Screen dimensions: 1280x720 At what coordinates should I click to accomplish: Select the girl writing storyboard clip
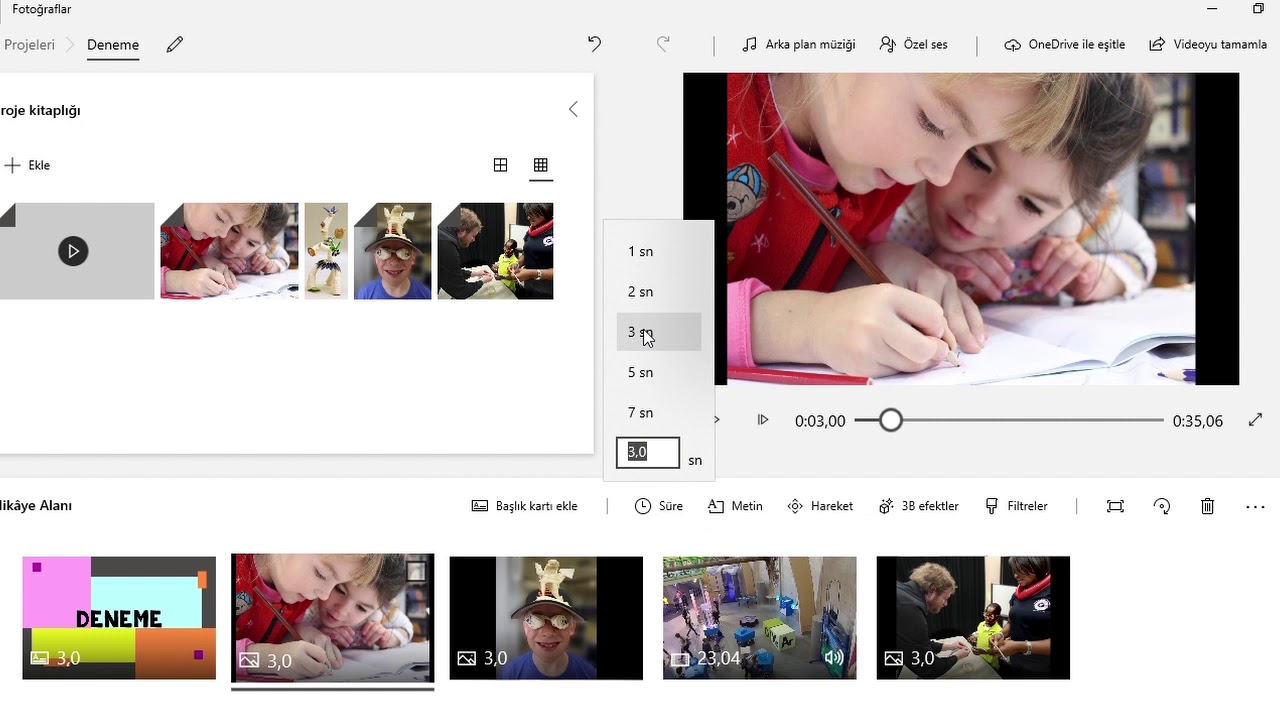(333, 618)
